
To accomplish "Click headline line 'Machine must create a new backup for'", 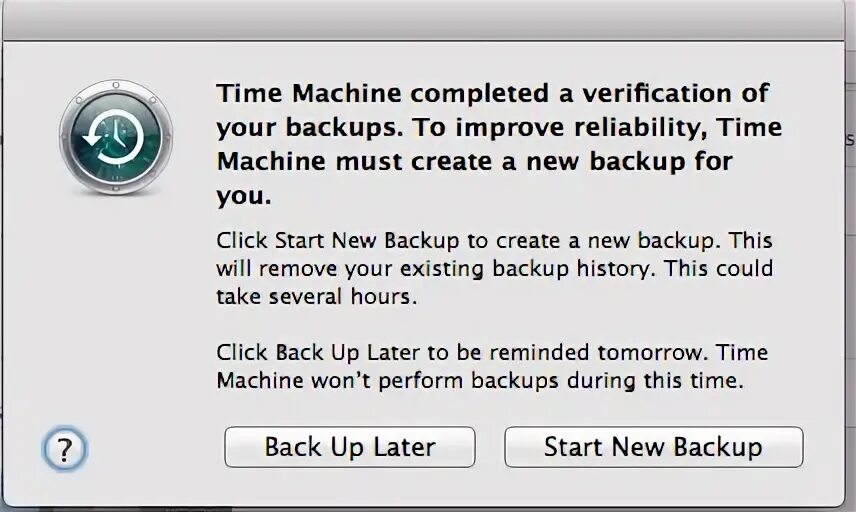I will 474,162.
